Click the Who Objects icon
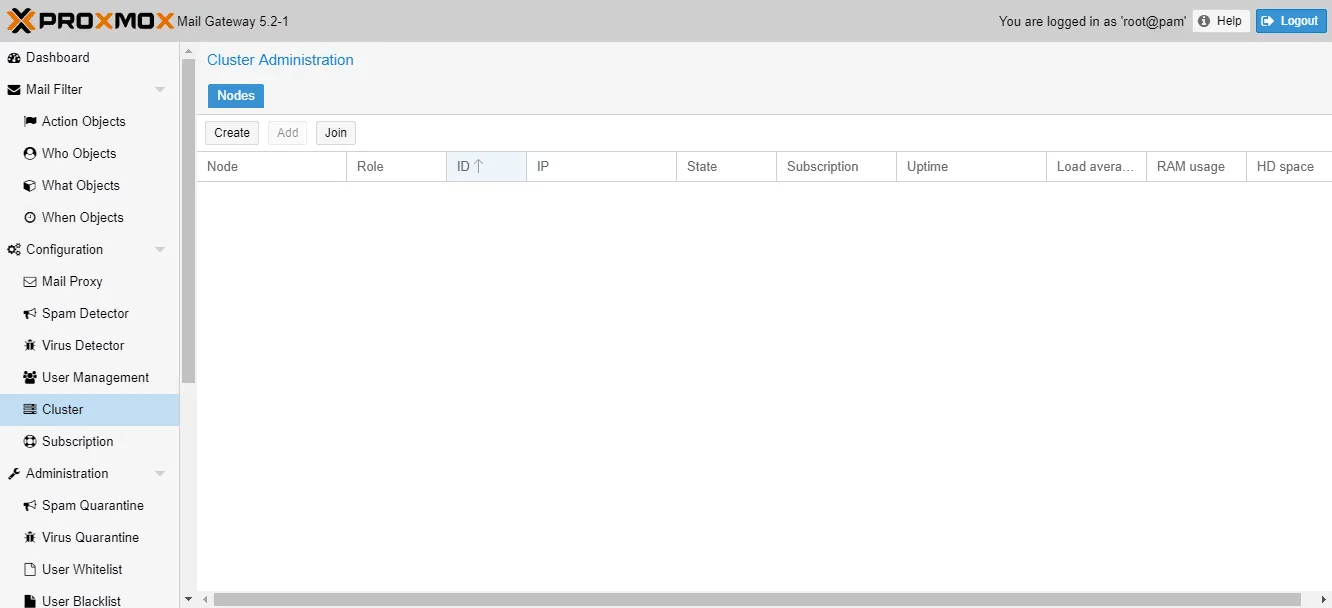 [x=29, y=153]
